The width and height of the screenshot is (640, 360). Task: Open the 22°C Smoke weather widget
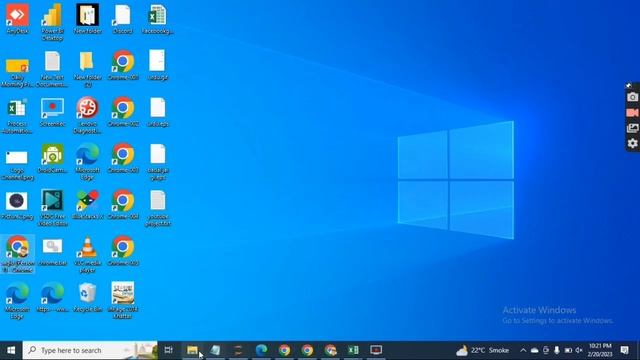coord(482,350)
